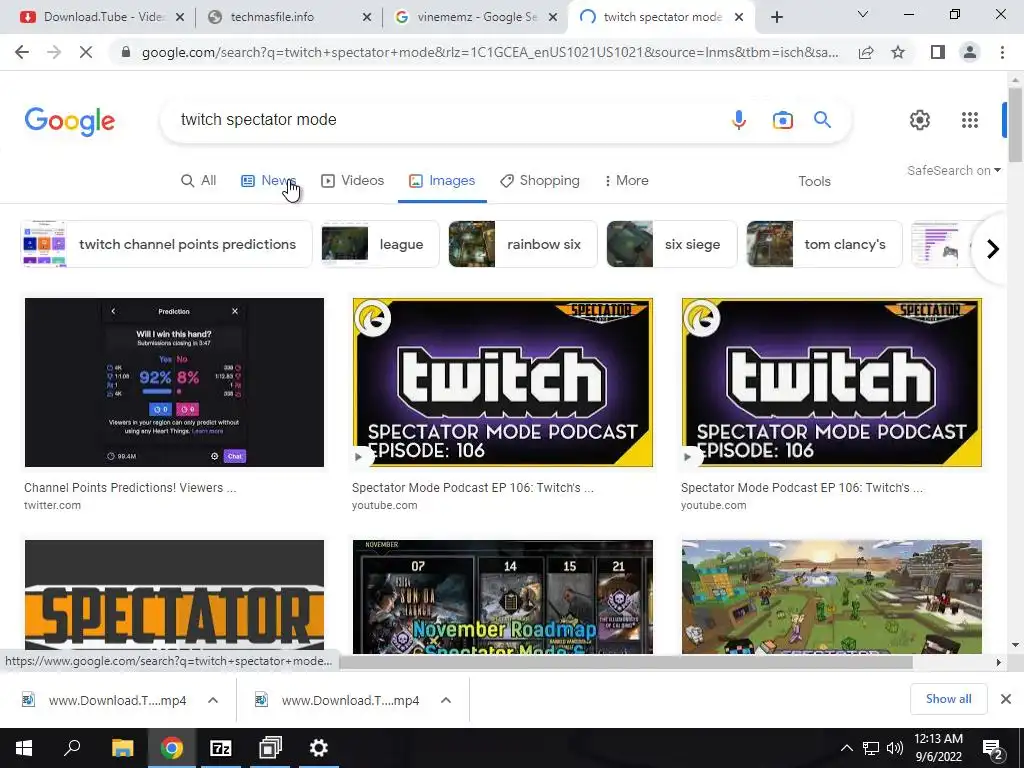
Task: Click the blue magnifier search button
Action: click(x=822, y=120)
